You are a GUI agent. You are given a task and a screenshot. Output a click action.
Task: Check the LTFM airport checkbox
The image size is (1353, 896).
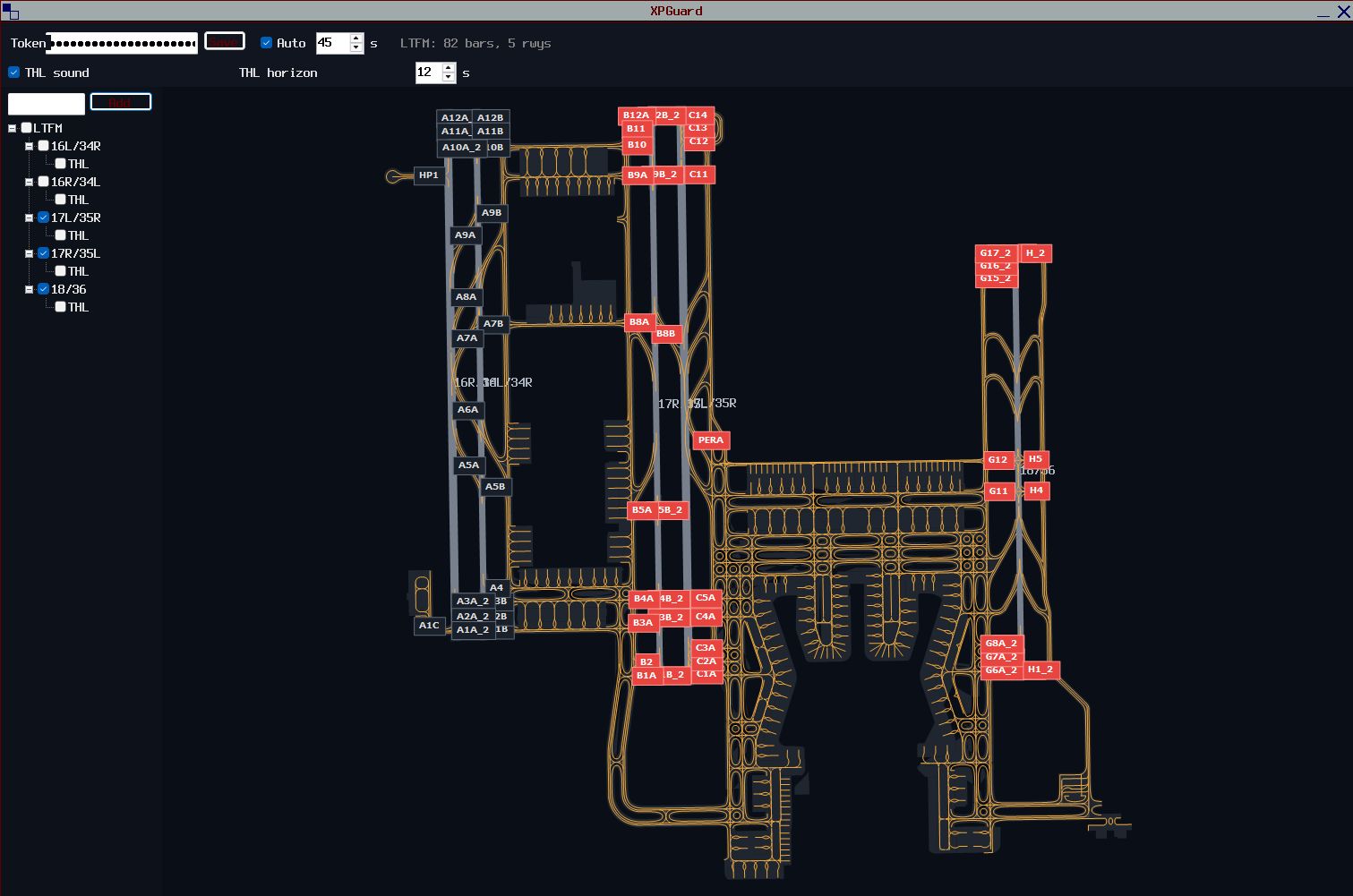coord(27,128)
